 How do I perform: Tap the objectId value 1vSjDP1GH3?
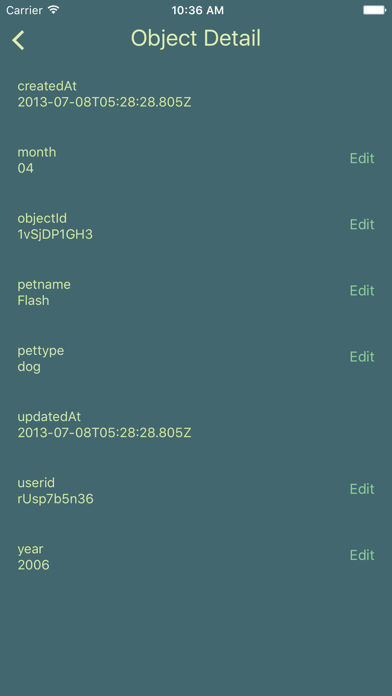55,234
